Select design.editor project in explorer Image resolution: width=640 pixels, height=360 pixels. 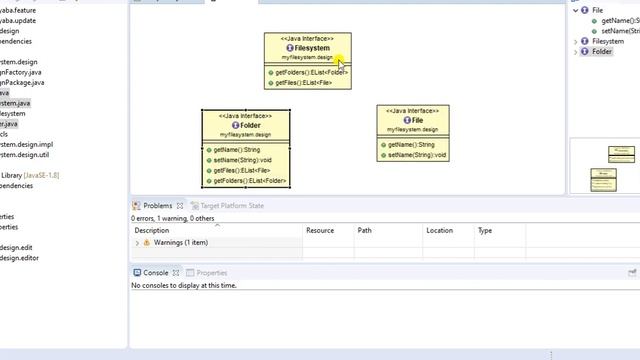point(20,258)
